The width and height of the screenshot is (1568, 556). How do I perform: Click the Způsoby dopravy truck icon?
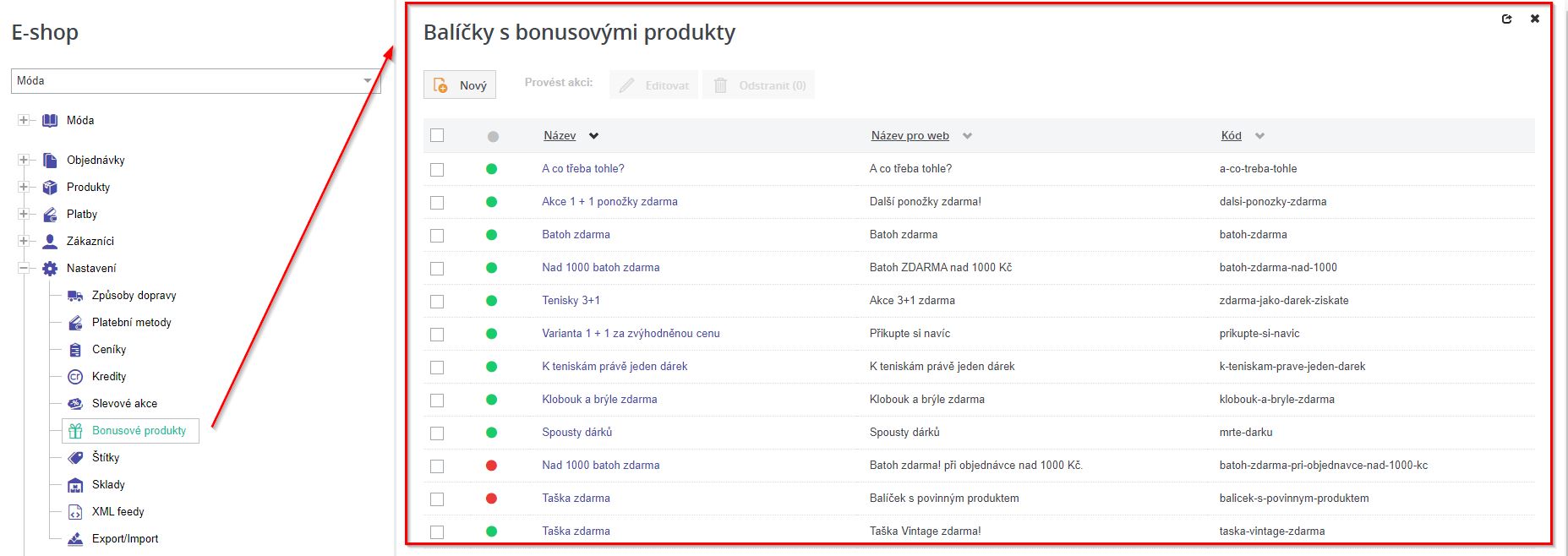(75, 295)
